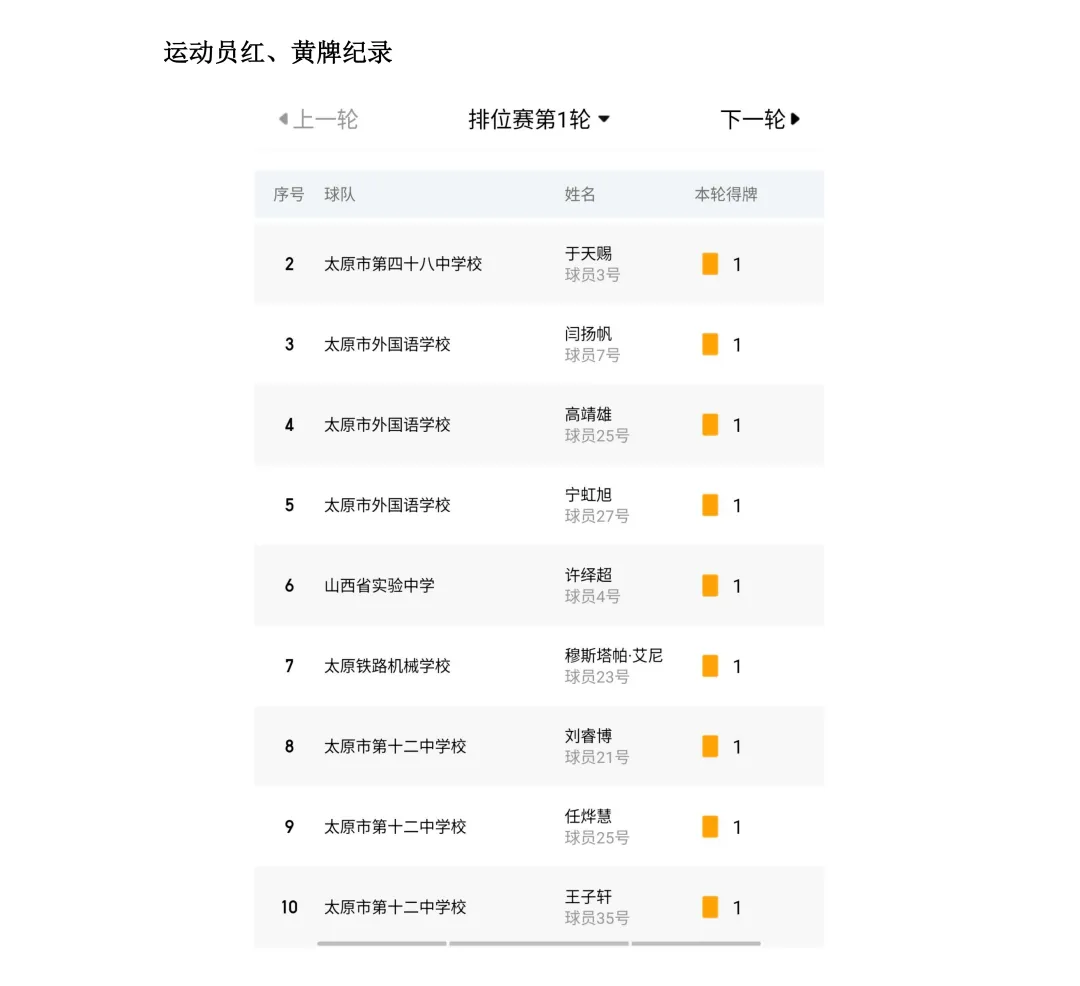This screenshot has height=986, width=1080.
Task: Open the 排位赛第1轮 round dropdown
Action: pyautogui.click(x=539, y=120)
